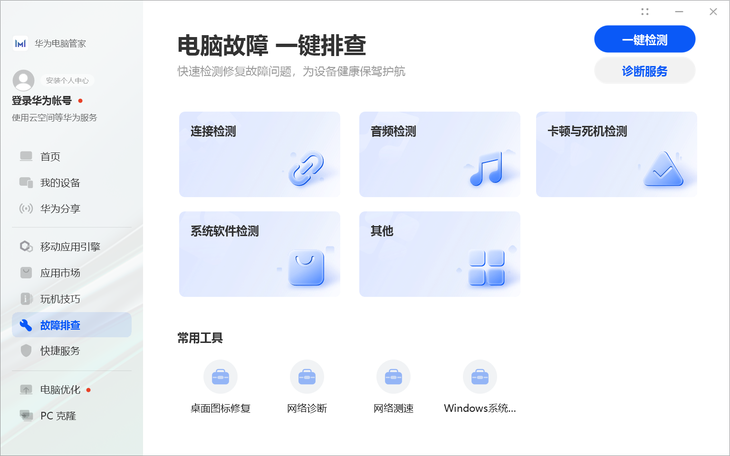730x456 pixels.
Task: Click the four-dot menu icon in title bar
Action: [x=645, y=12]
